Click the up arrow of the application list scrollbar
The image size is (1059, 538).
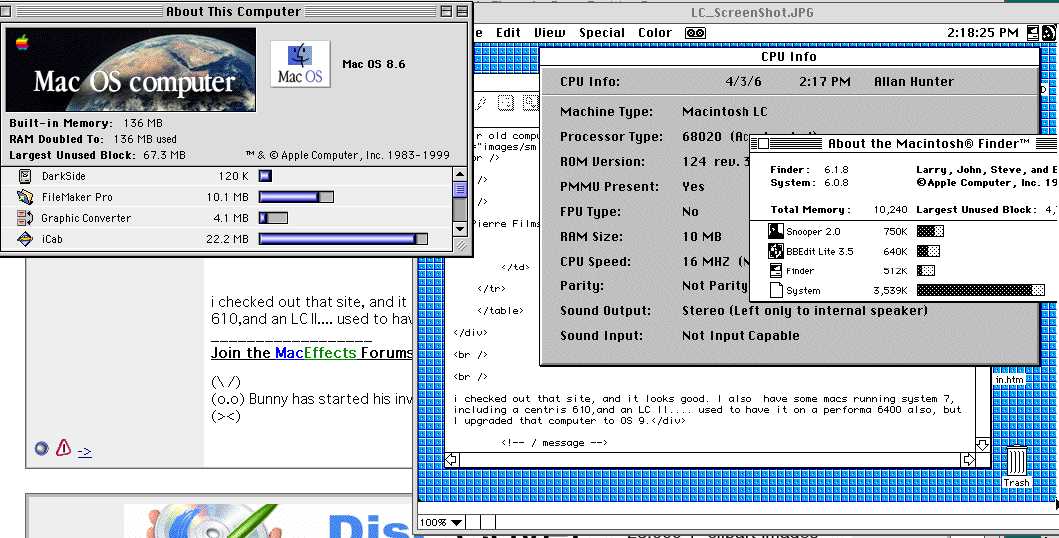pos(459,175)
